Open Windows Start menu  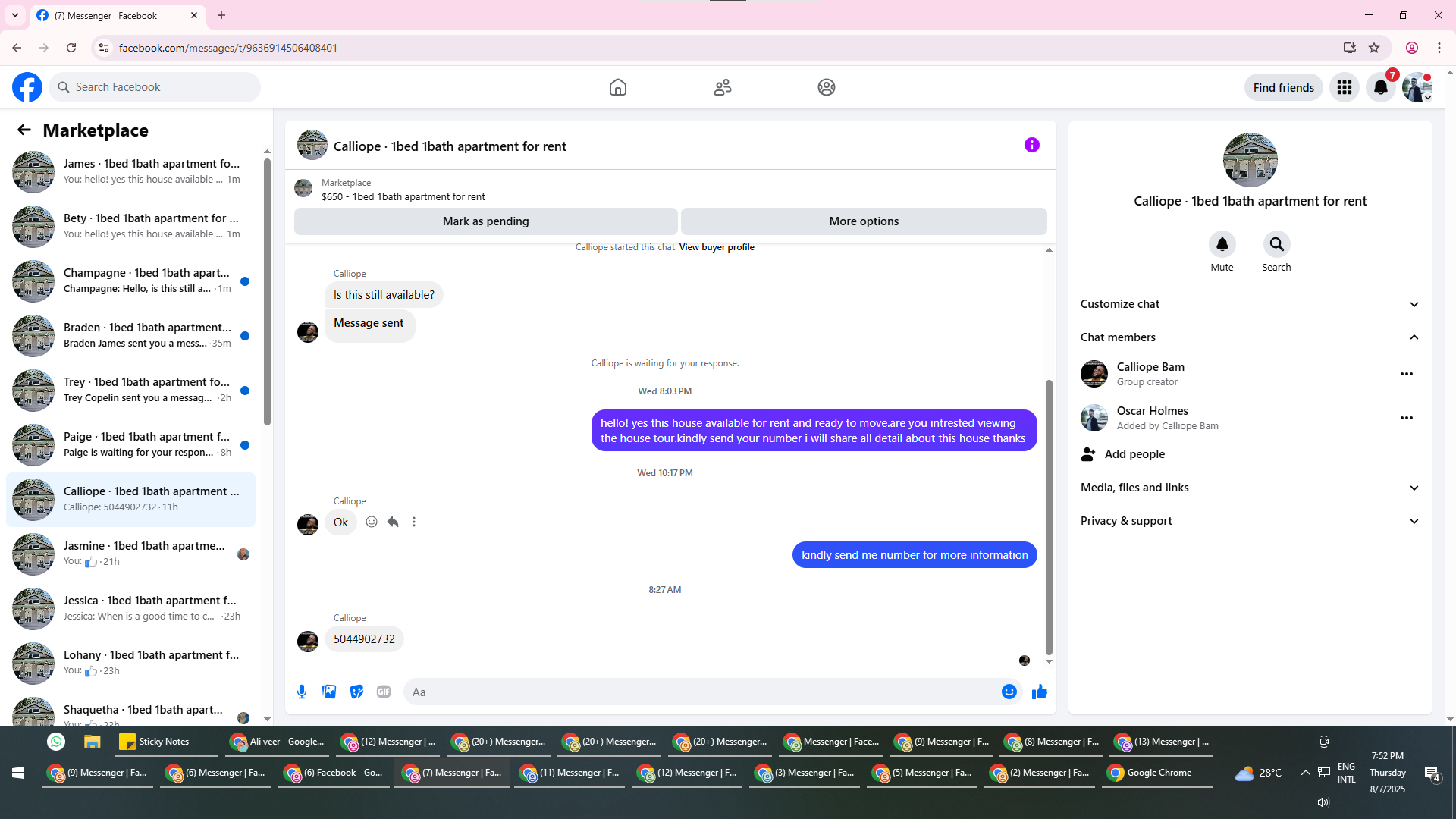tap(18, 773)
